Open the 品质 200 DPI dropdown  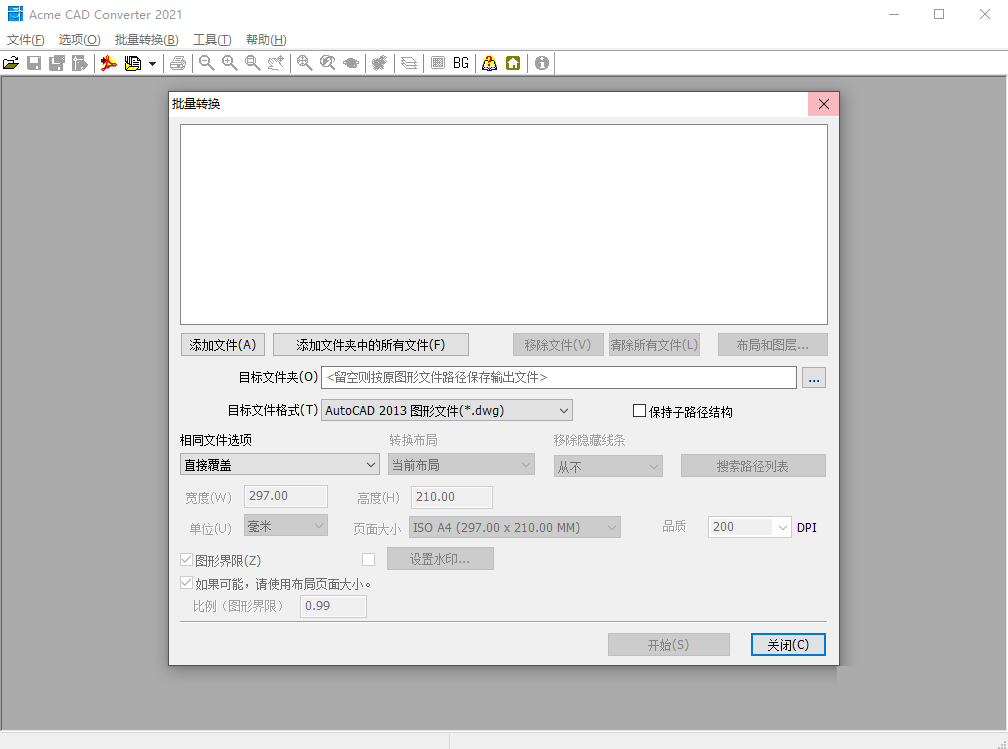750,527
